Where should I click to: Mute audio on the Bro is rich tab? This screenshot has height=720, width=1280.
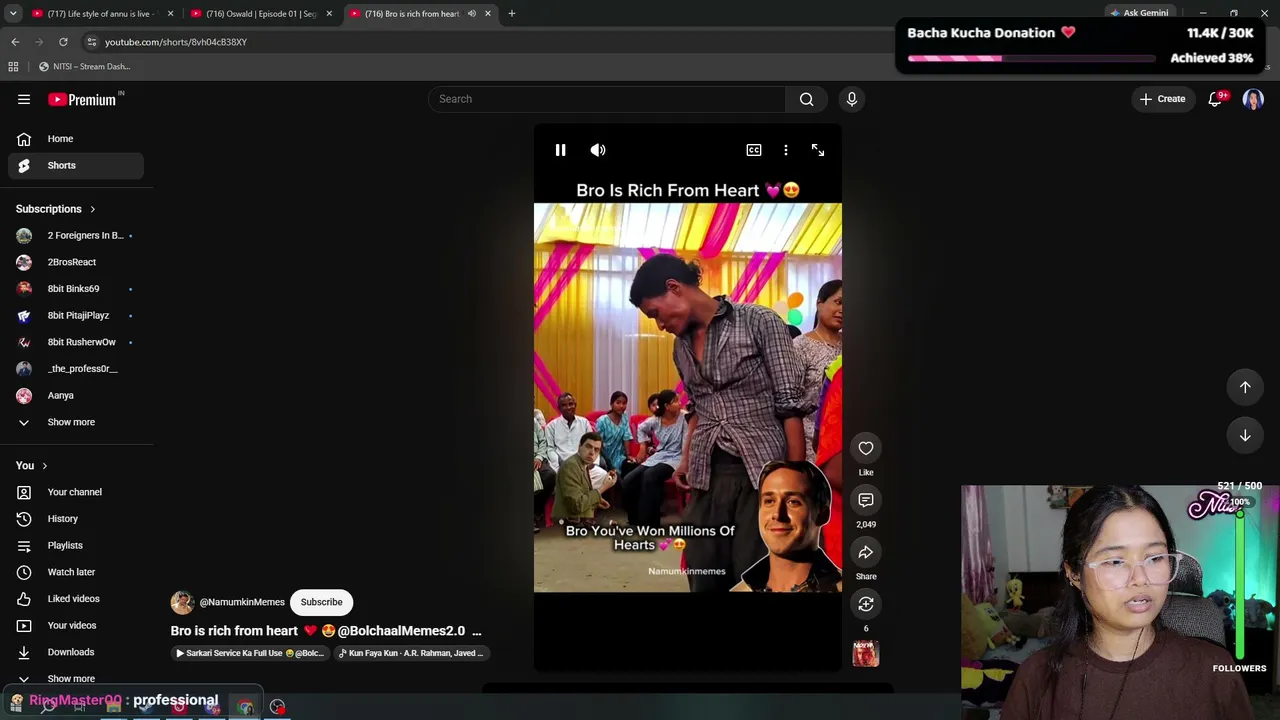472,14
